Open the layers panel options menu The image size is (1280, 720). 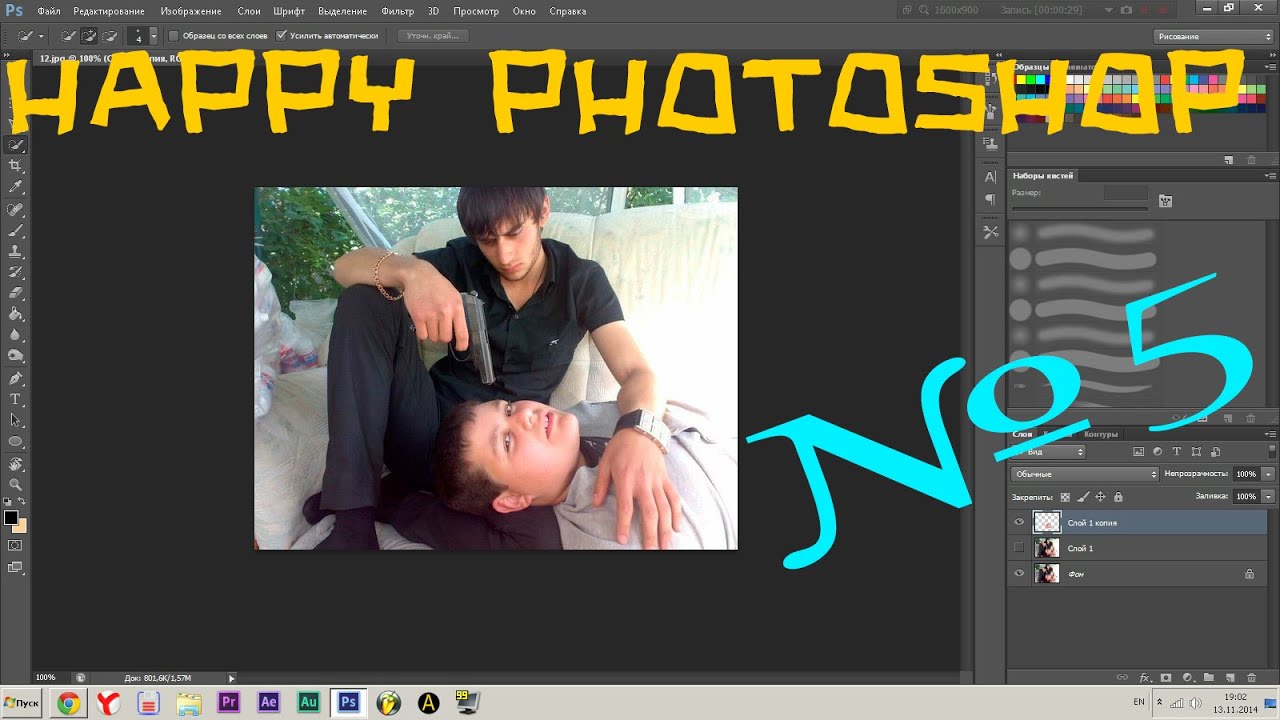coord(1271,434)
